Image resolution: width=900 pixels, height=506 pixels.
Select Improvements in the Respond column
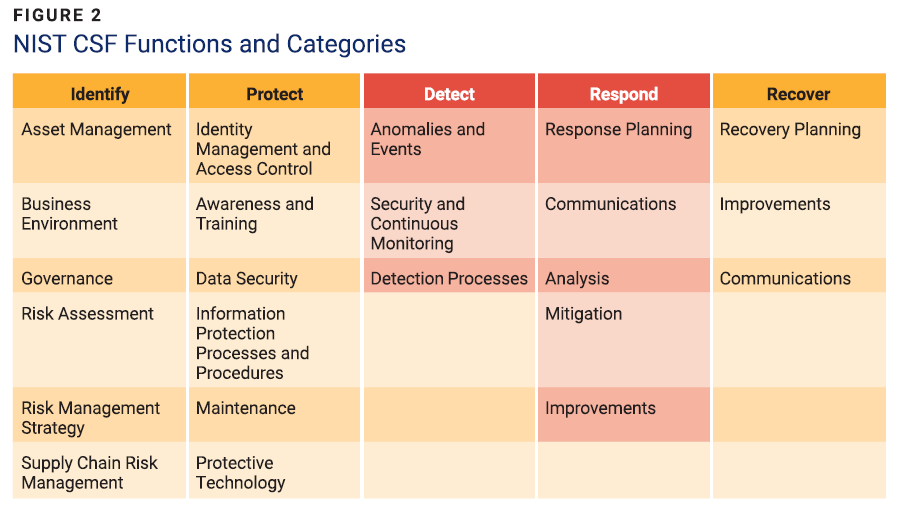coord(600,408)
